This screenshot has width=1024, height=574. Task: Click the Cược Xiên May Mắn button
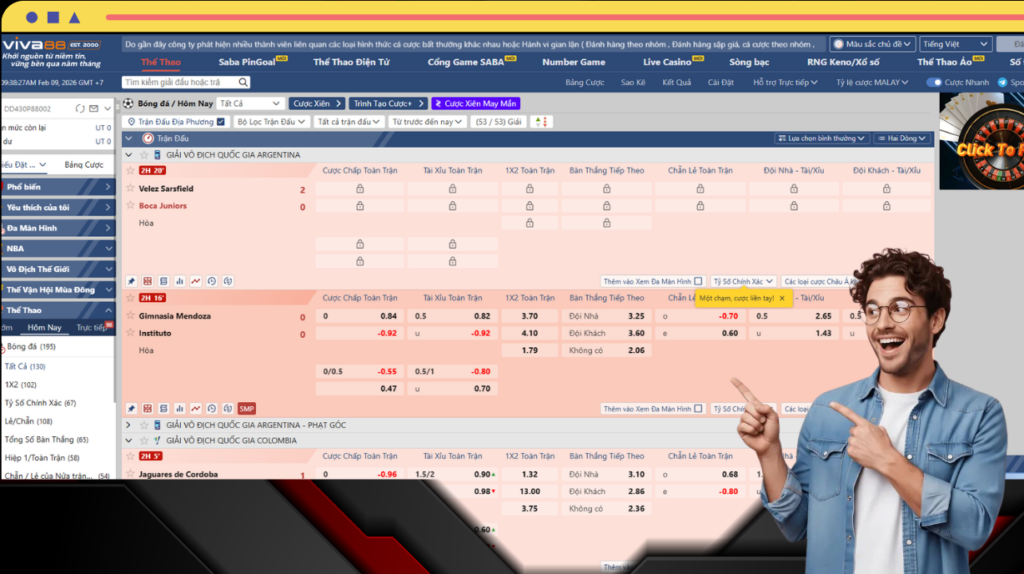coord(476,103)
